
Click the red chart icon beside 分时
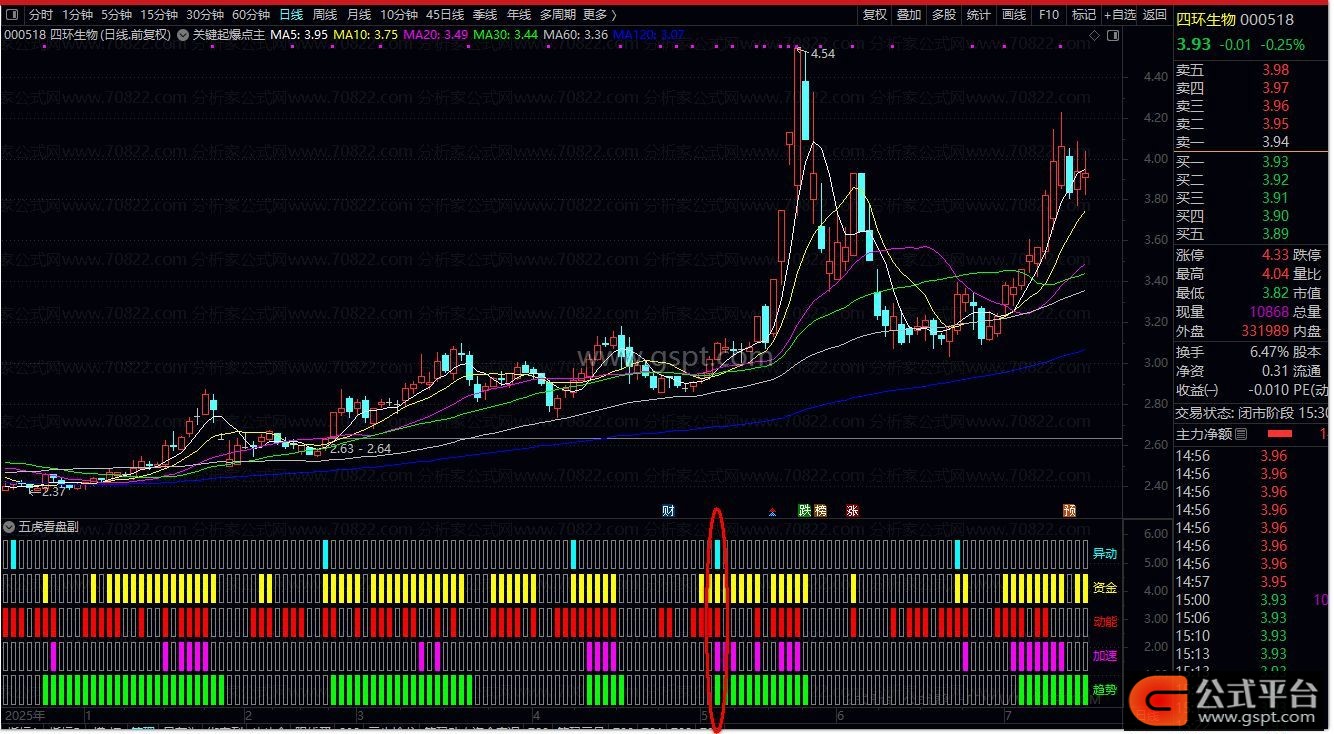pyautogui.click(x=14, y=15)
